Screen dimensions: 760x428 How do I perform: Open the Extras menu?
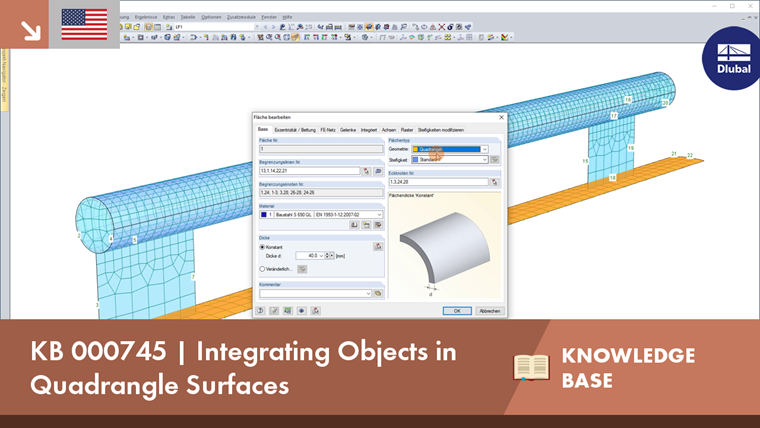pyautogui.click(x=169, y=17)
